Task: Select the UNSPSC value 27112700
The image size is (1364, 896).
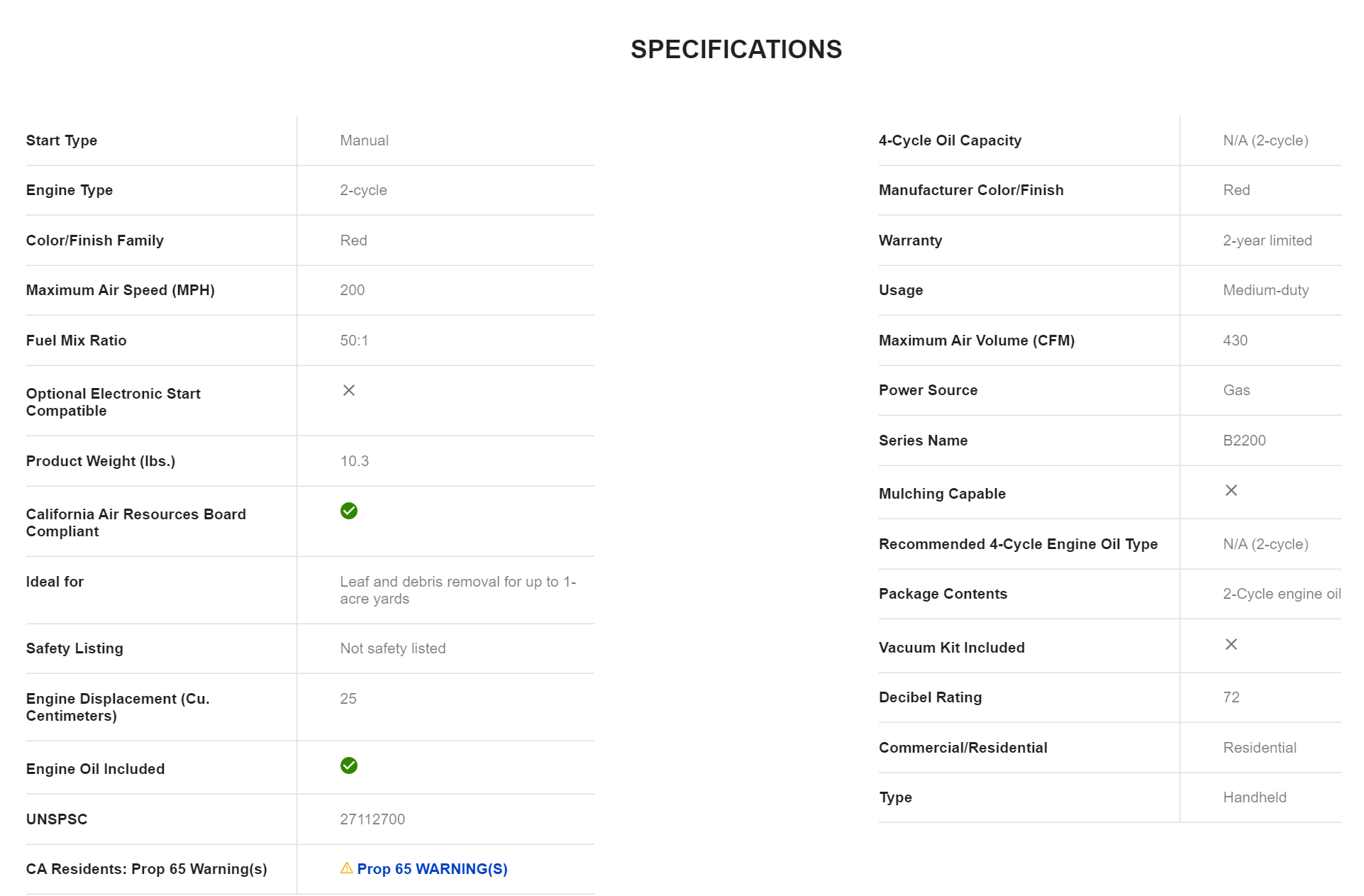Action: tap(372, 819)
